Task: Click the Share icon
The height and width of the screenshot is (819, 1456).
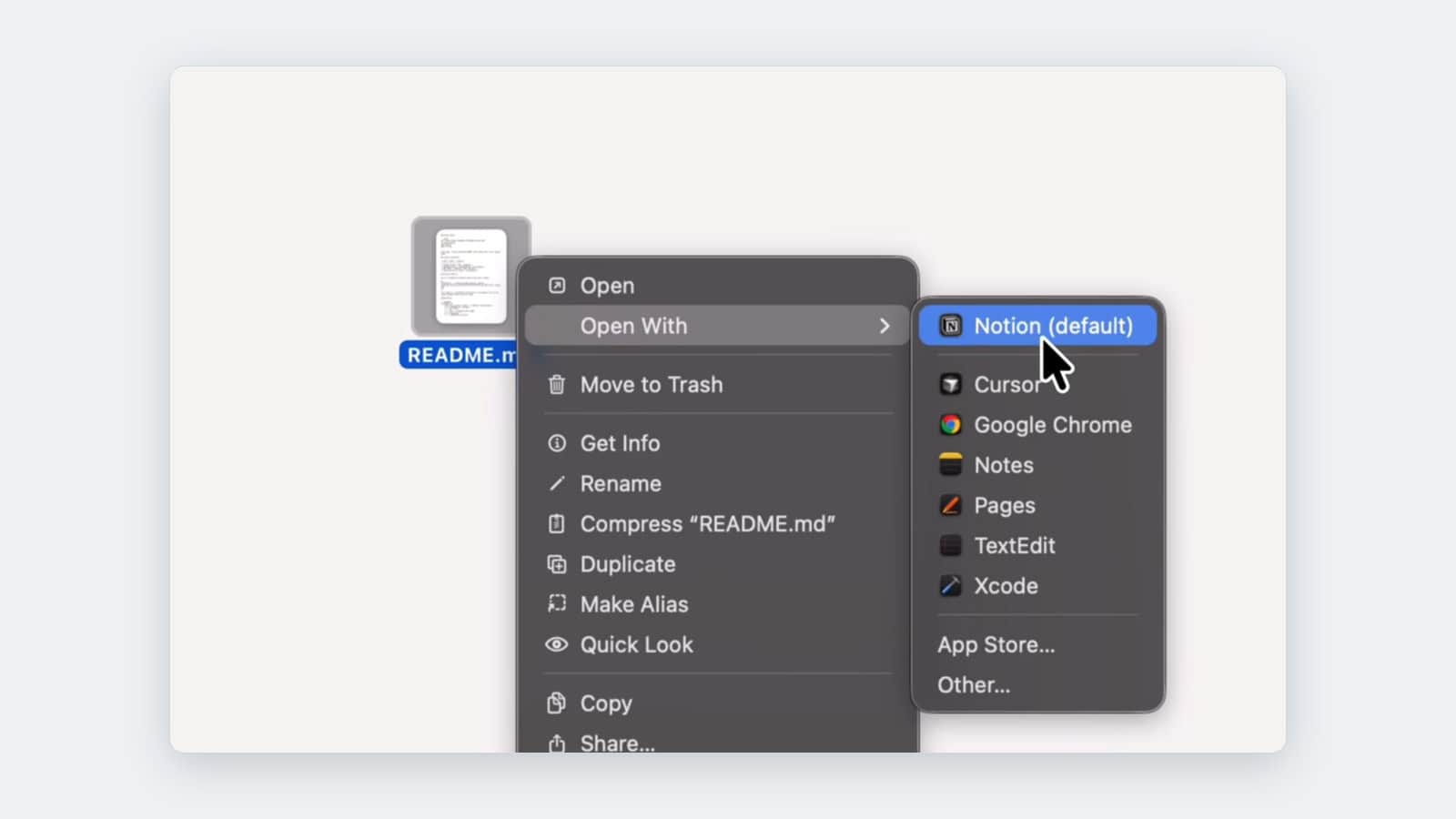Action: pyautogui.click(x=557, y=743)
